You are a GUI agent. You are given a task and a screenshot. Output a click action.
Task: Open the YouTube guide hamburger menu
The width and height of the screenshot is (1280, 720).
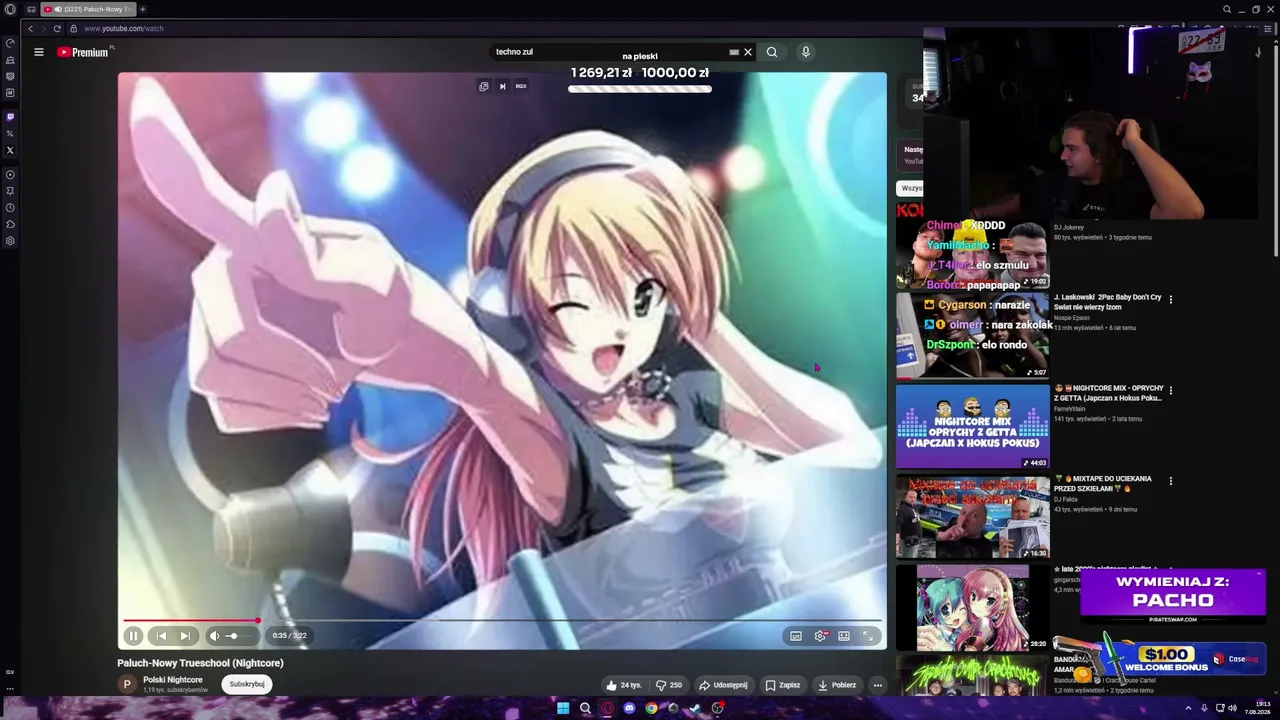[x=39, y=52]
